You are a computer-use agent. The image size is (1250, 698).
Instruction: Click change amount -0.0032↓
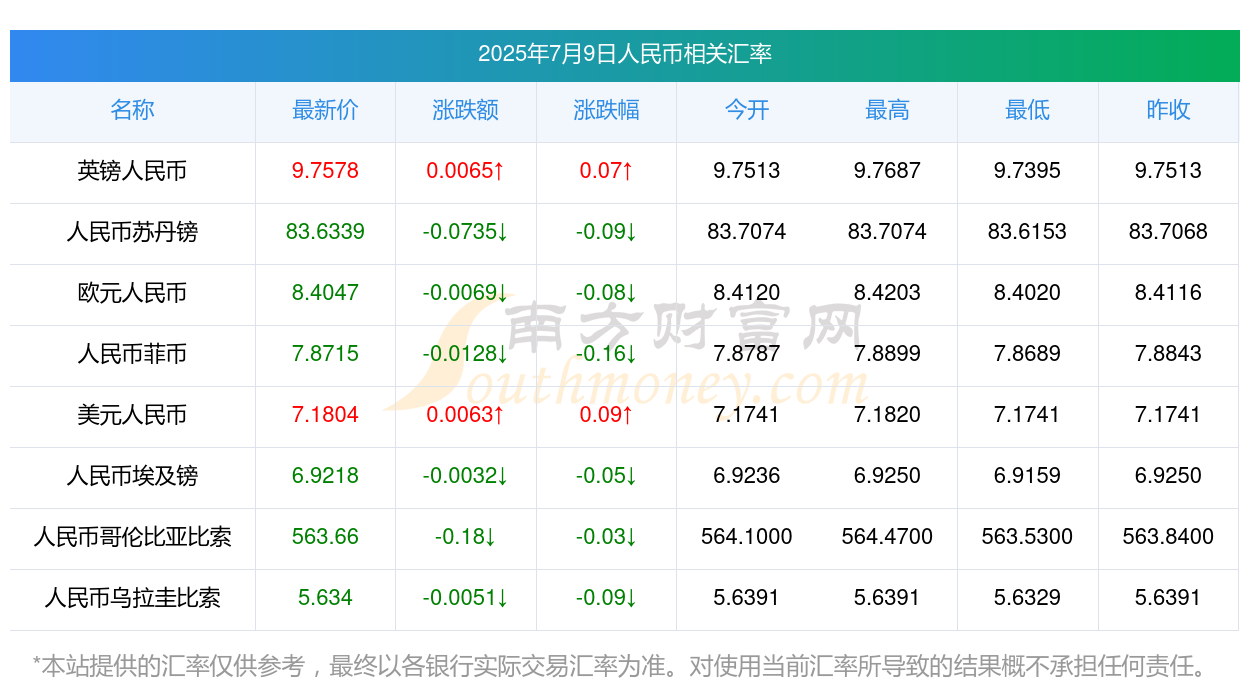pos(466,476)
